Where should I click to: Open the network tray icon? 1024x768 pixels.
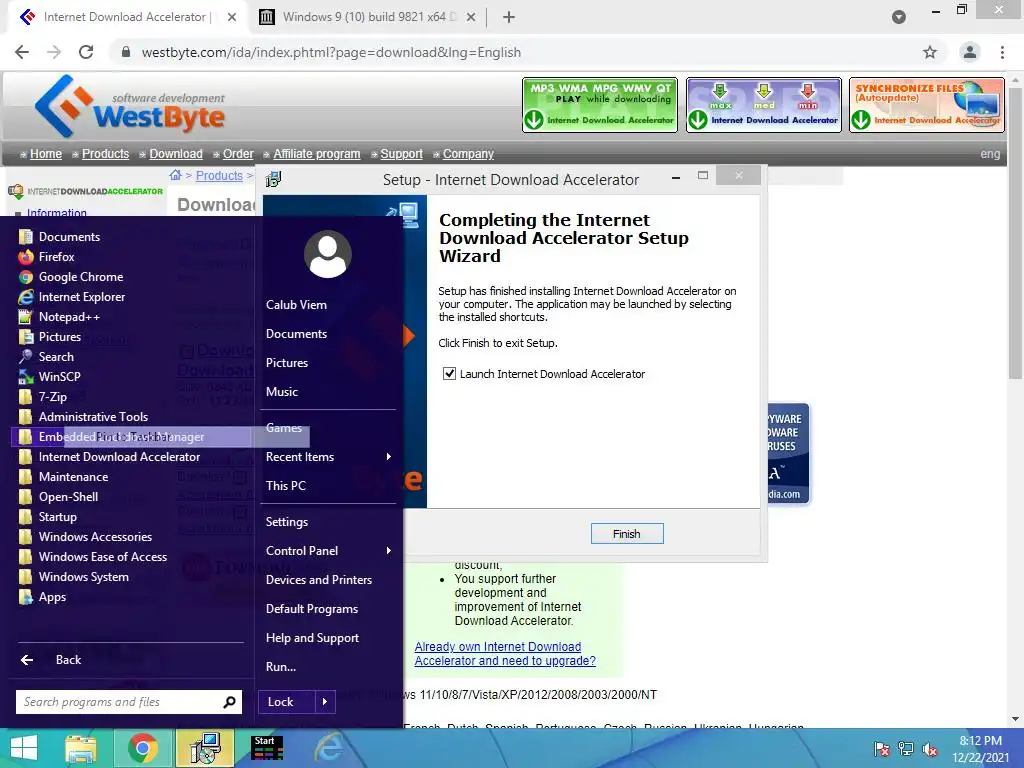click(x=906, y=750)
